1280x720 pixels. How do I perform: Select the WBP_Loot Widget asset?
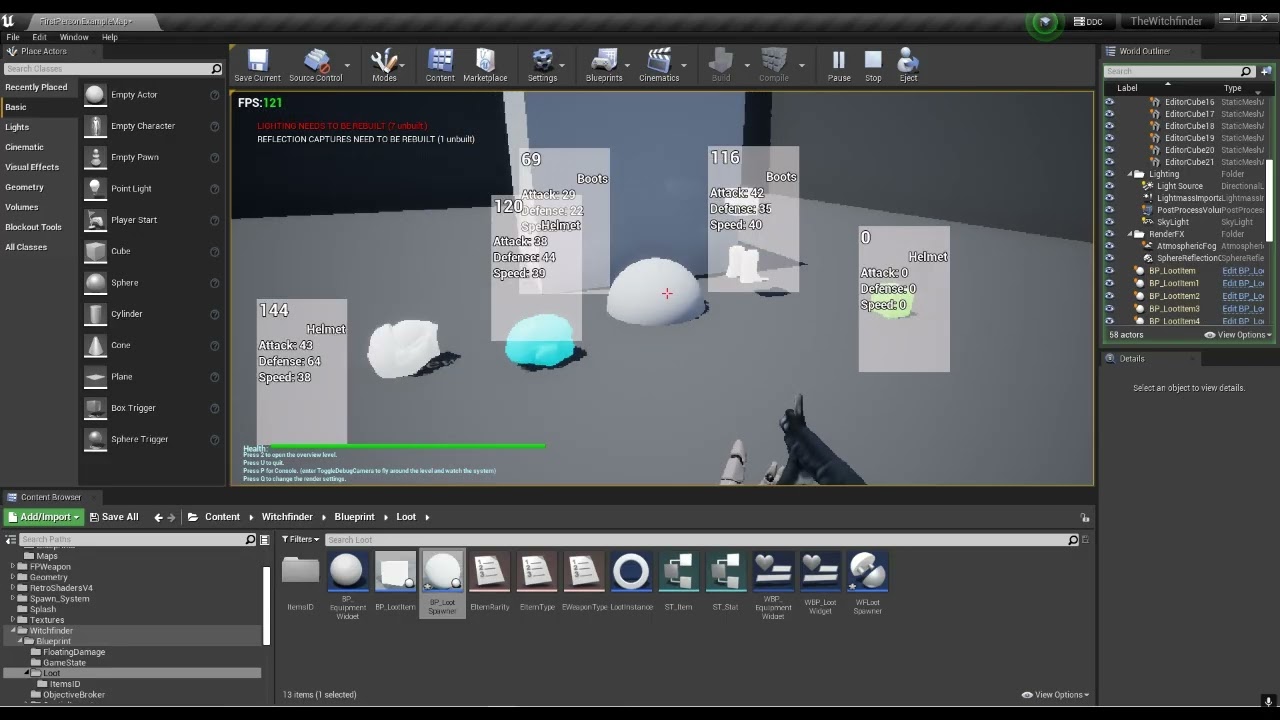tap(820, 584)
